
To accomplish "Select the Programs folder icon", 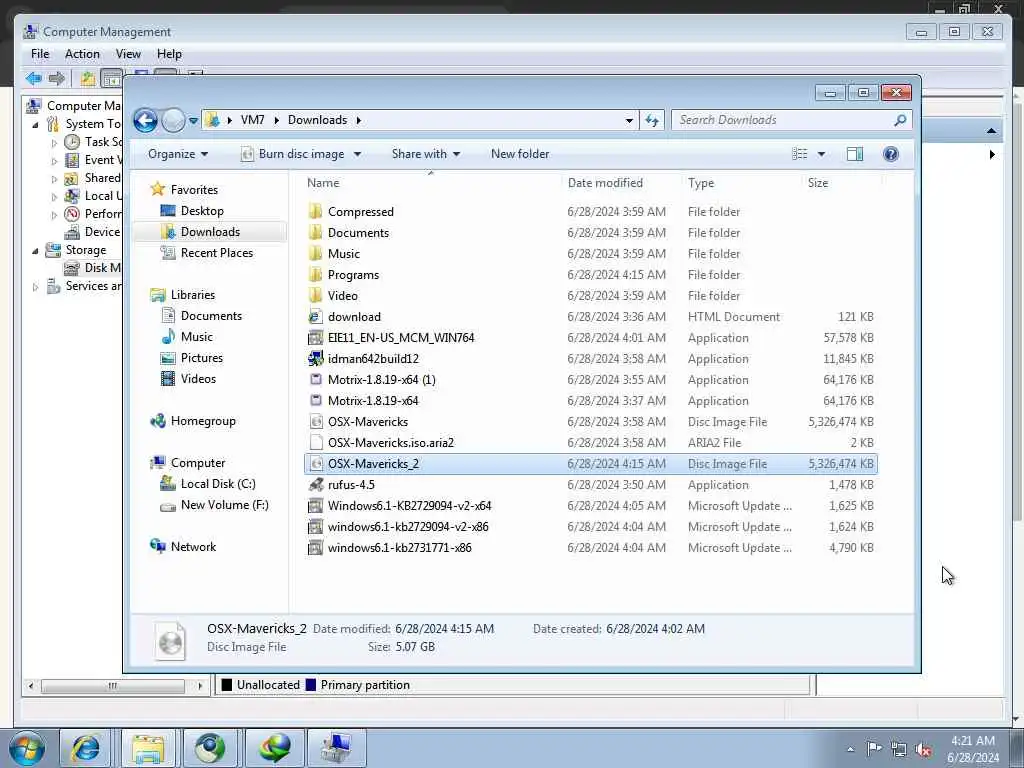I will [x=315, y=274].
